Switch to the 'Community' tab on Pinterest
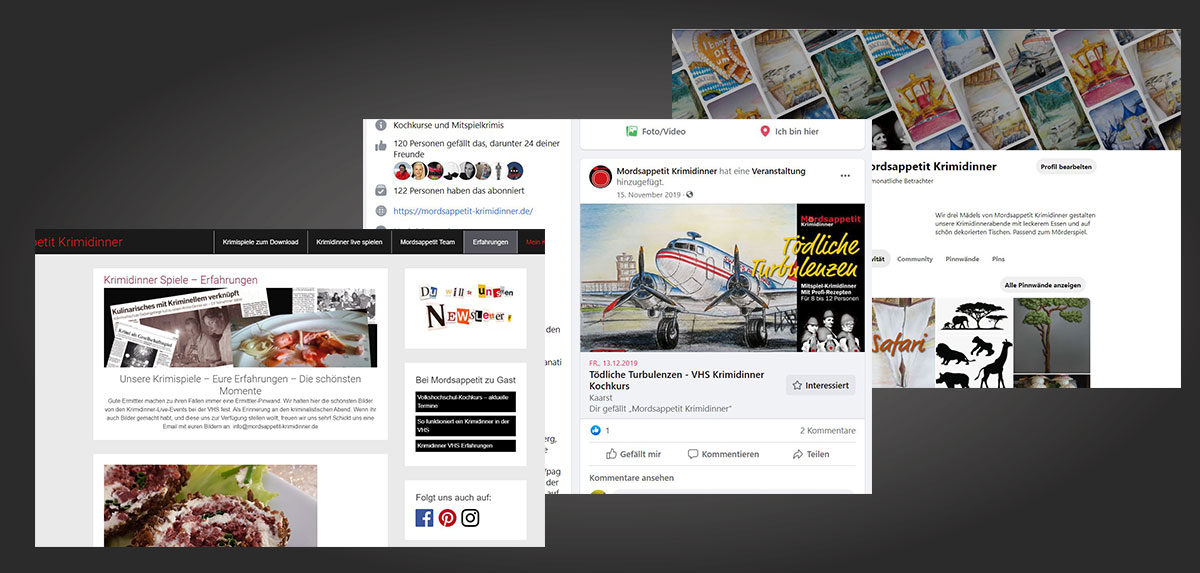Screen dimensions: 1200x573 (x=915, y=259)
